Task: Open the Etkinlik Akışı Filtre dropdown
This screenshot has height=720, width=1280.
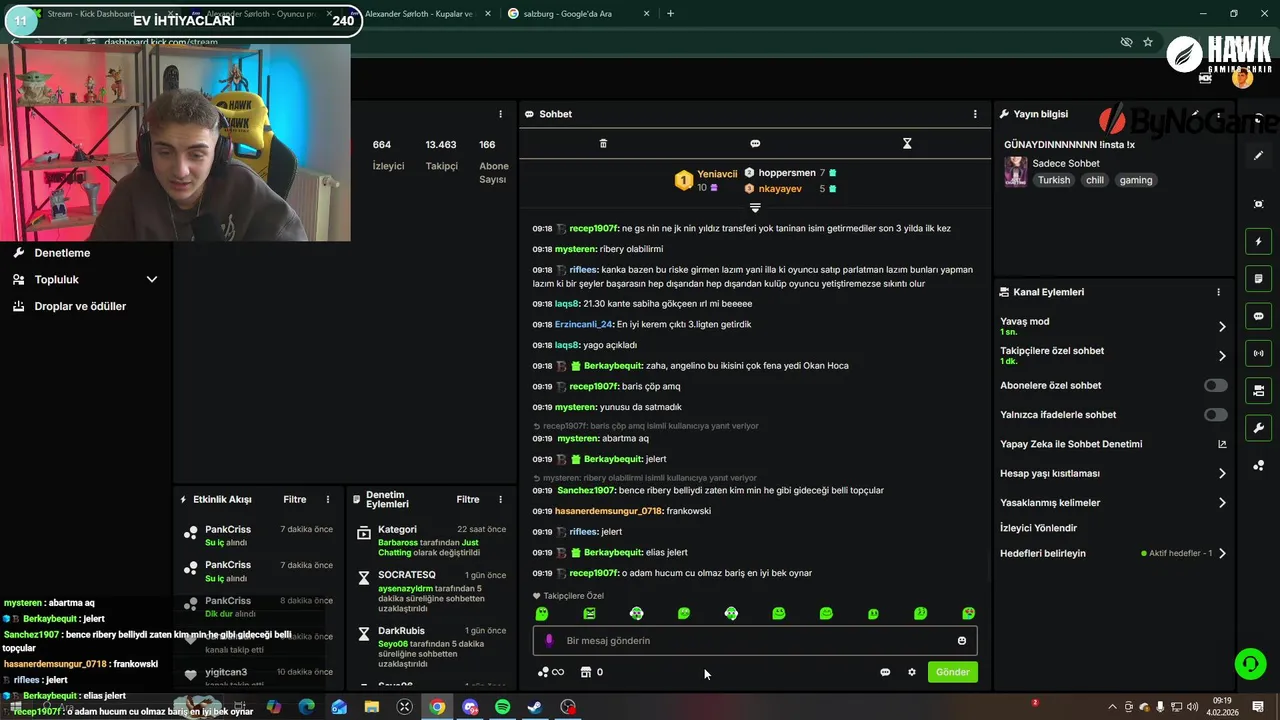Action: (x=294, y=499)
